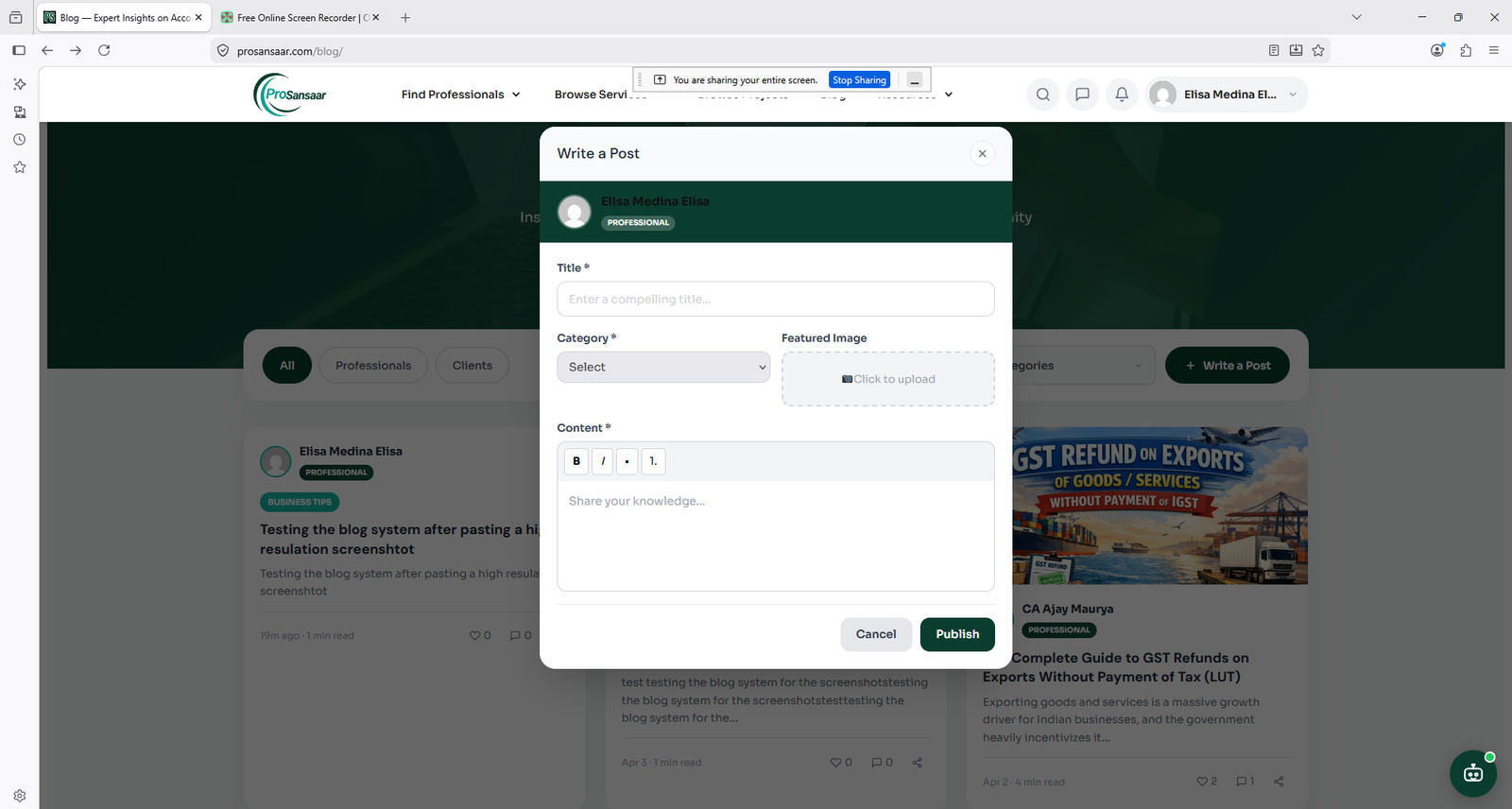Toggle bullet list in content editor
This screenshot has width=1512, height=809.
pos(627,461)
